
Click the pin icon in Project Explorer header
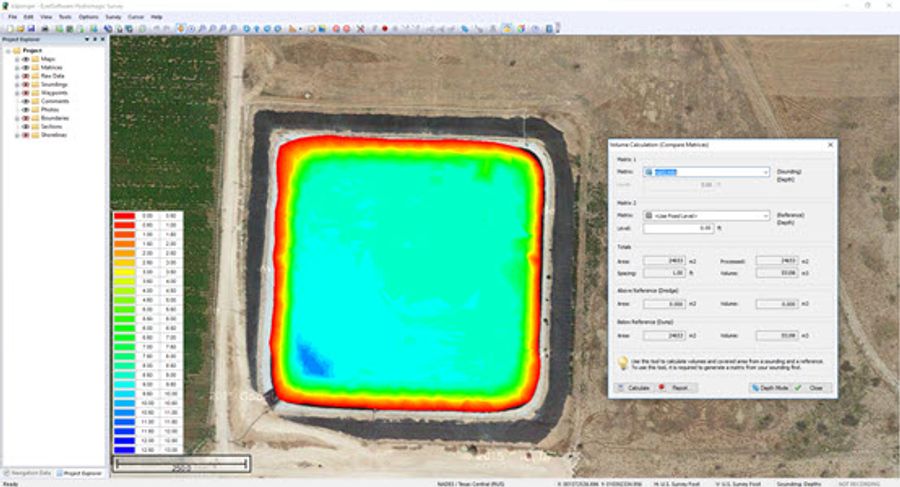click(x=95, y=40)
